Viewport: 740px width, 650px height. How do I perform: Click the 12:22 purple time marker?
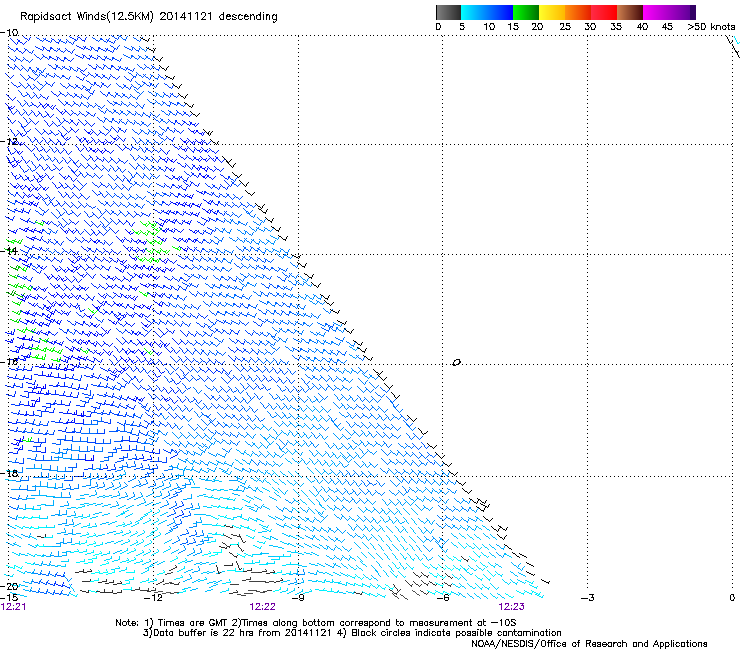coord(262,607)
